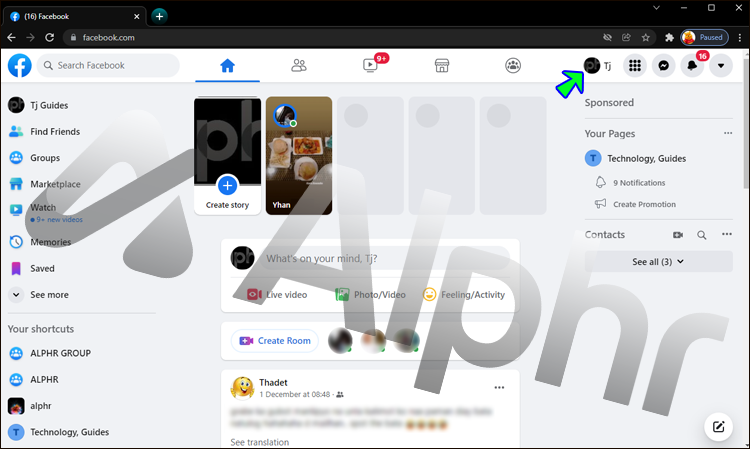This screenshot has height=449, width=750.
Task: Click the Create story plus button
Action: [x=227, y=186]
